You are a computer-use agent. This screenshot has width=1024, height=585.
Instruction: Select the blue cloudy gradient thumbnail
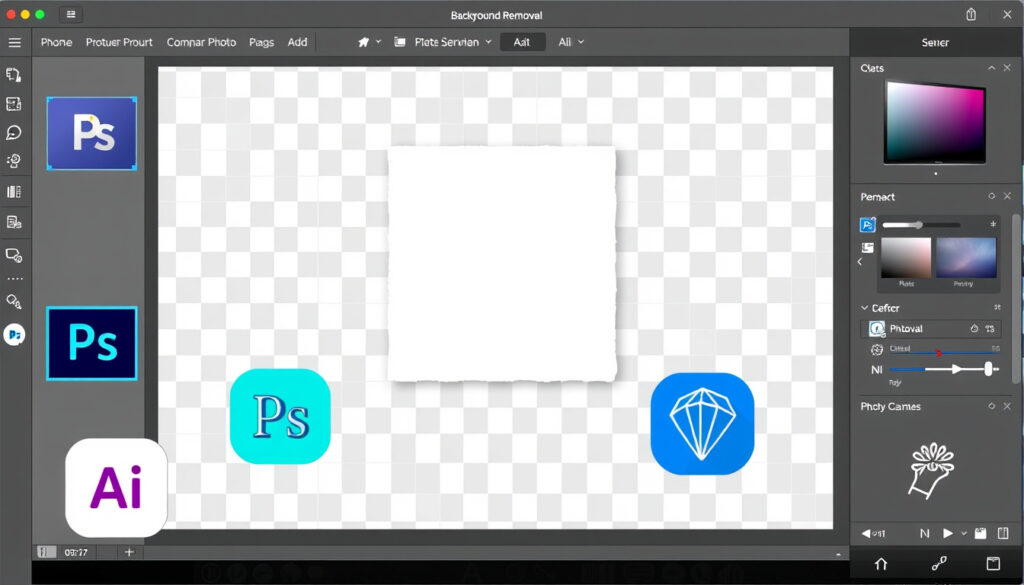(966, 258)
